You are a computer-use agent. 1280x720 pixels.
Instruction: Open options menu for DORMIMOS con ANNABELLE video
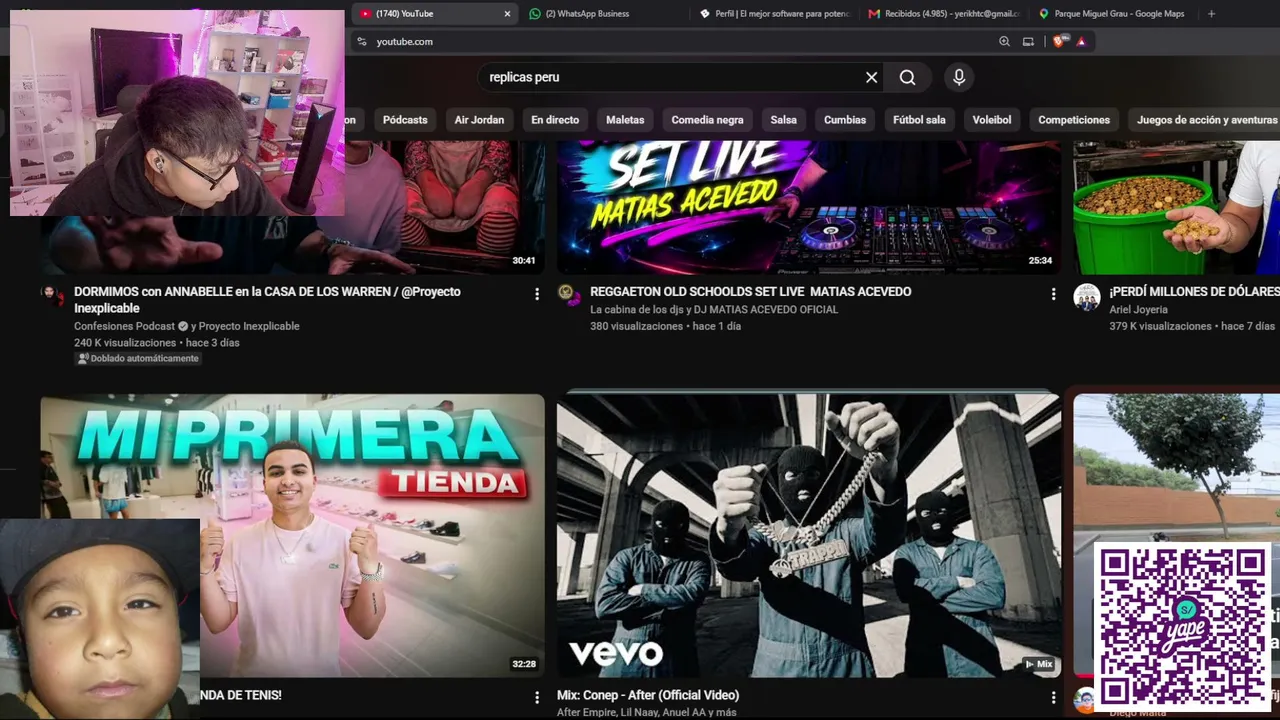pos(537,294)
